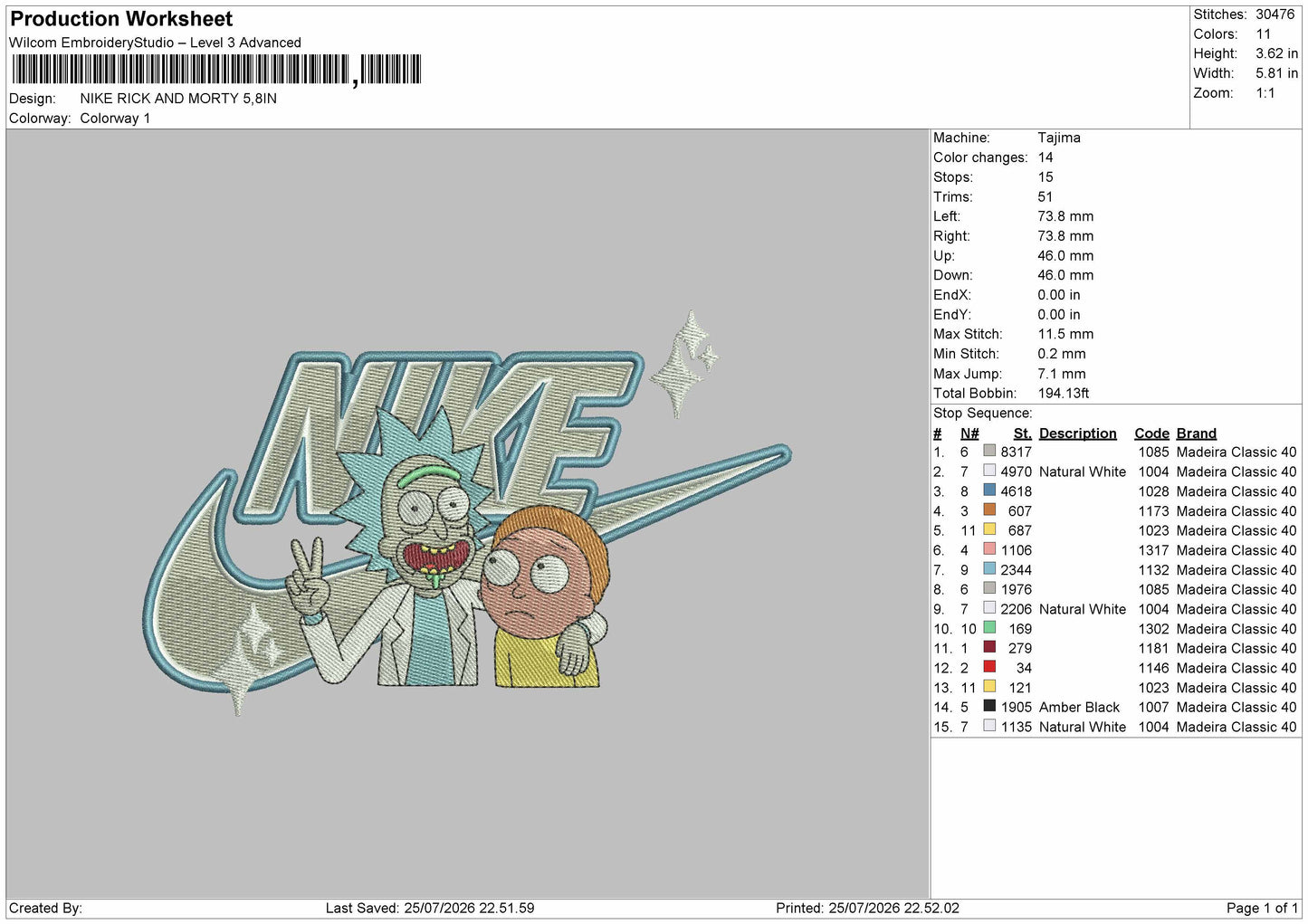Click the 'Created By:' footer label
The image size is (1308, 924).
(45, 908)
